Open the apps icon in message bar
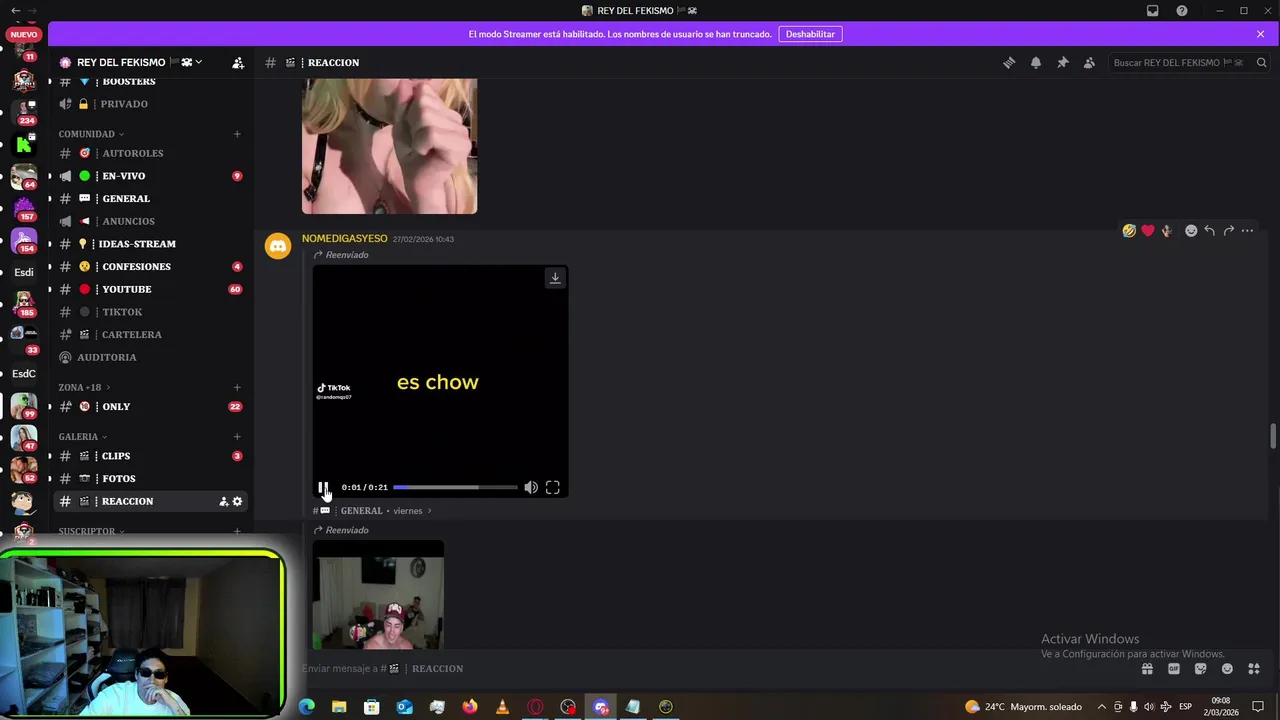The height and width of the screenshot is (720, 1280). pos(1254,669)
